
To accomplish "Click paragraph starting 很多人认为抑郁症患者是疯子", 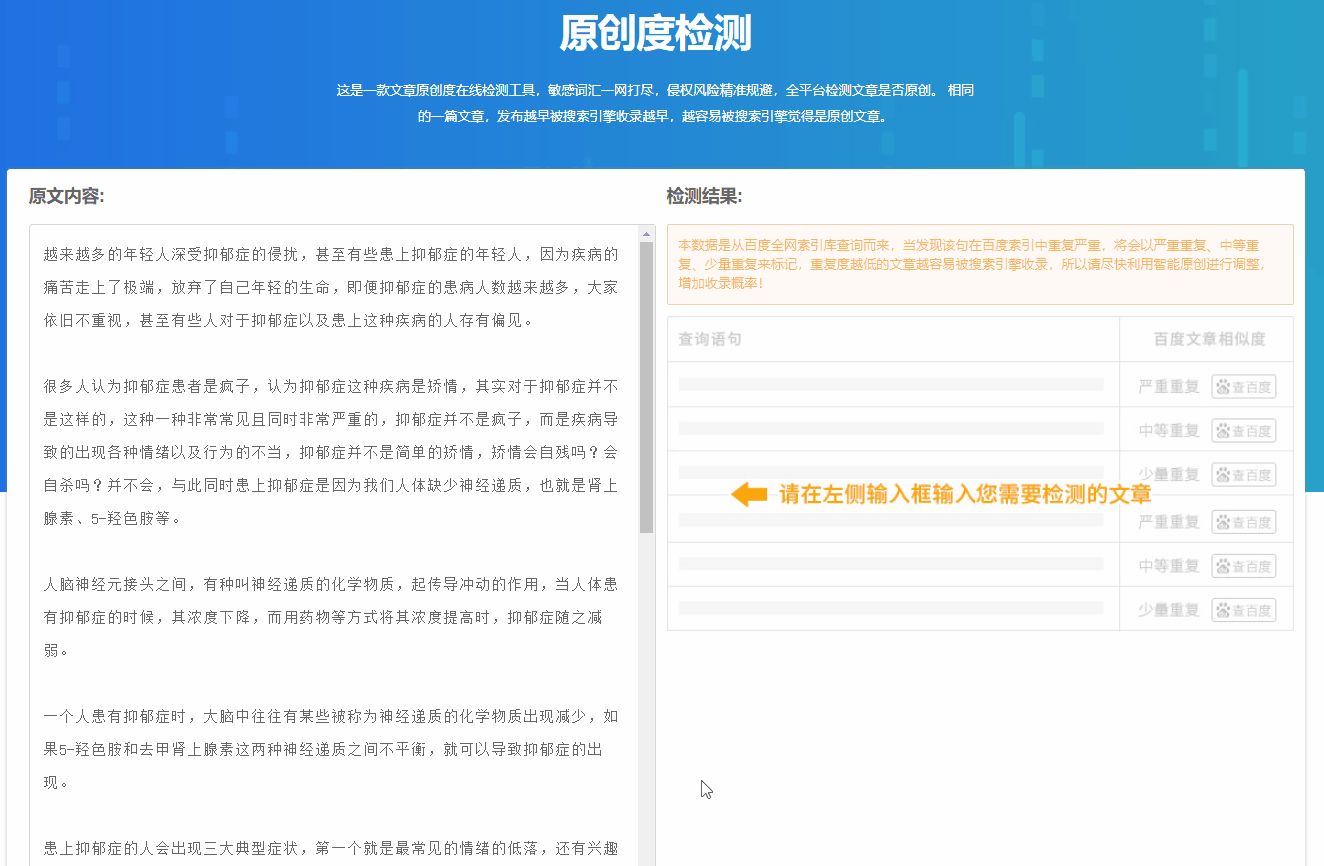I will coord(331,452).
